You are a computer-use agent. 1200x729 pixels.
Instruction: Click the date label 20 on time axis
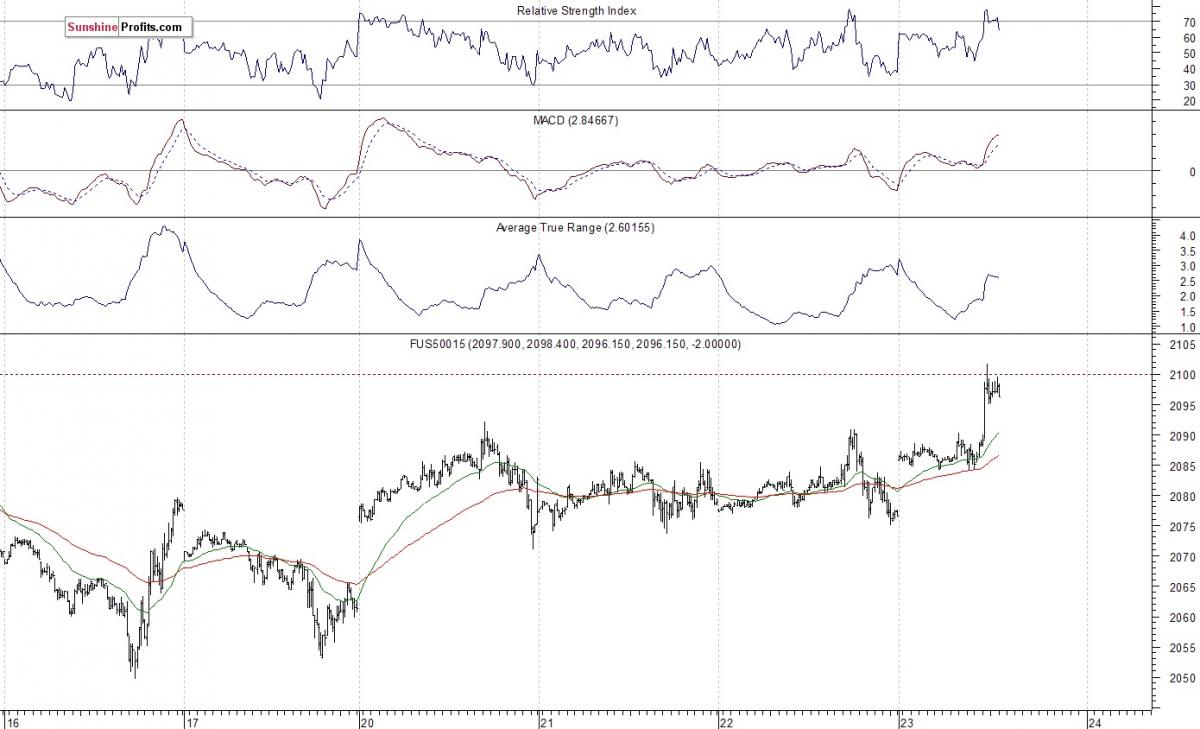[x=368, y=722]
